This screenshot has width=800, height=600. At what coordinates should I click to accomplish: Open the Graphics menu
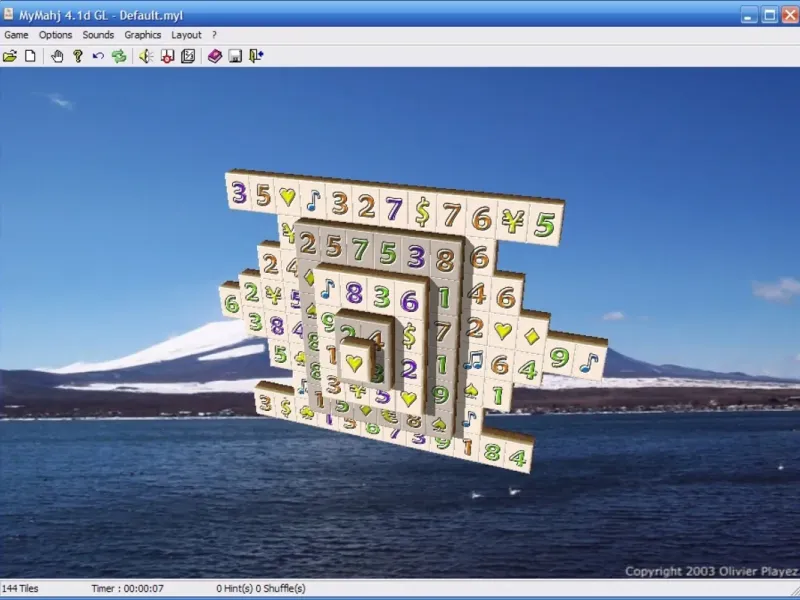coord(143,35)
